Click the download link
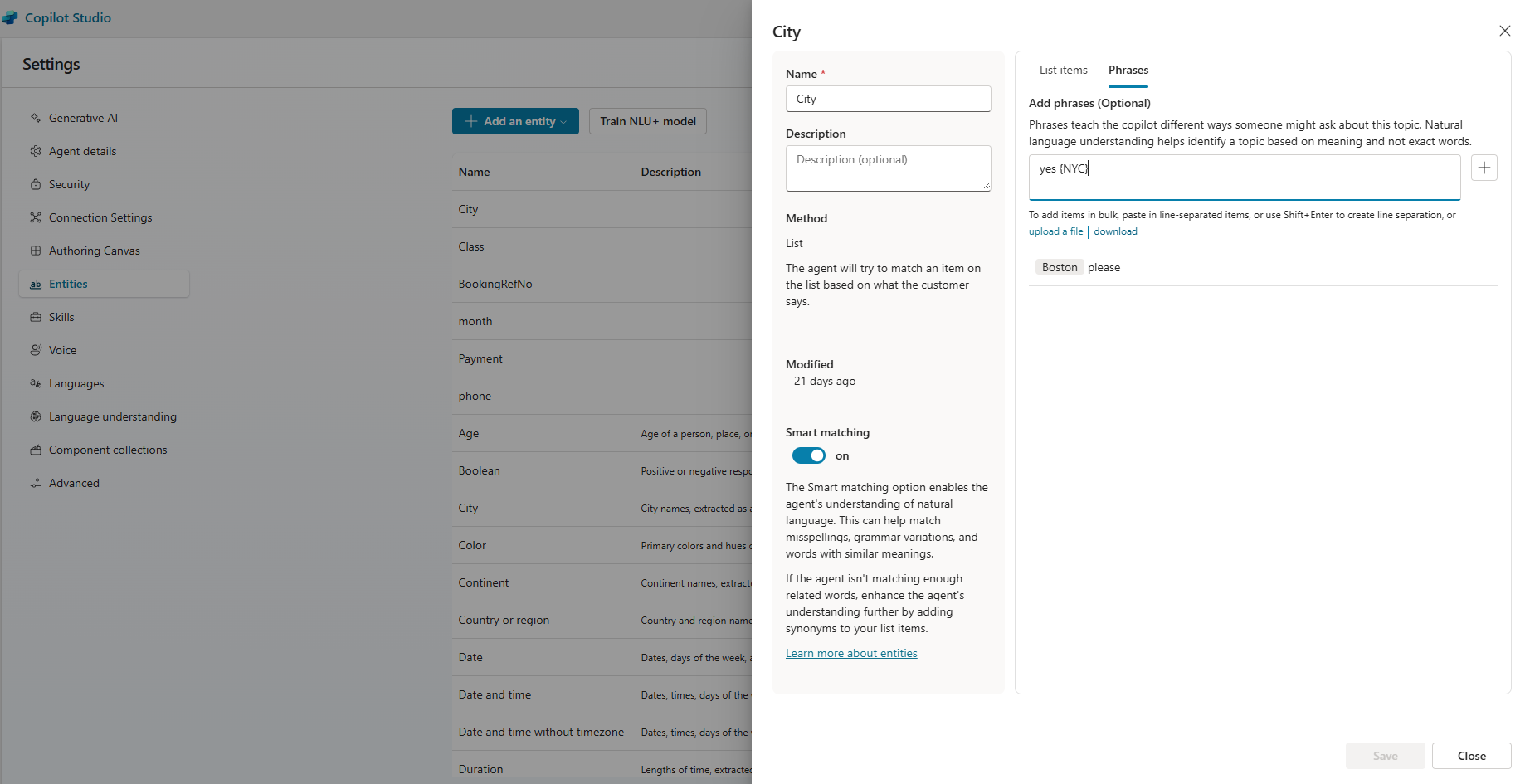1530x784 pixels. (x=1115, y=231)
